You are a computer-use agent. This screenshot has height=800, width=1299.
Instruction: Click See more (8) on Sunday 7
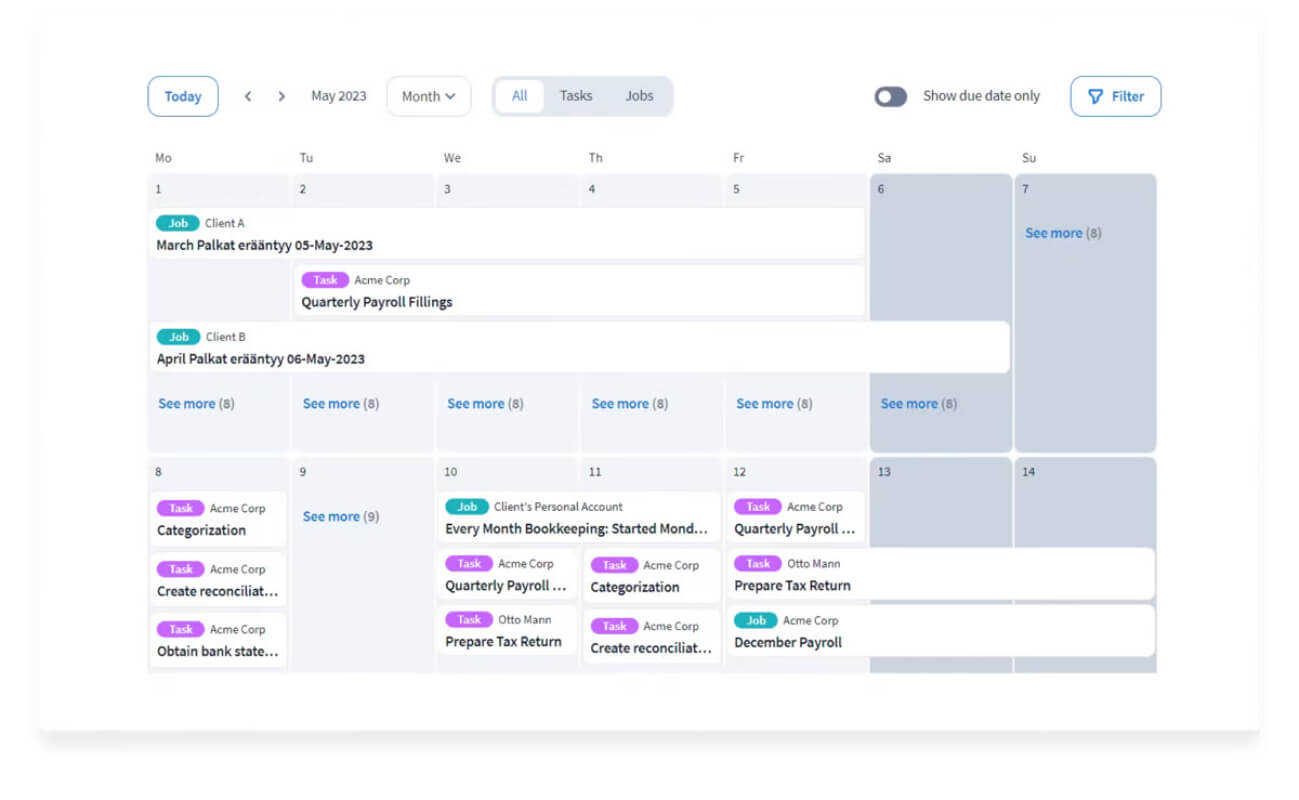click(x=1063, y=233)
